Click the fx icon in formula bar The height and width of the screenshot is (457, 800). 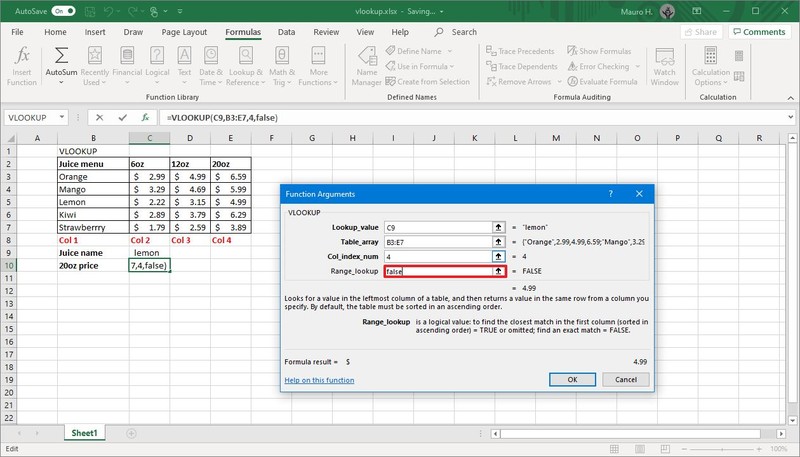pyautogui.click(x=145, y=118)
